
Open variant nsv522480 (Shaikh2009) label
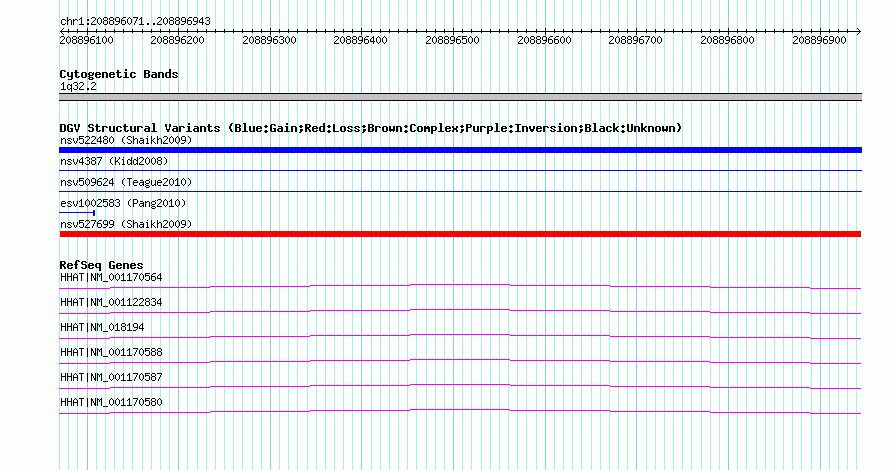[x=126, y=140]
